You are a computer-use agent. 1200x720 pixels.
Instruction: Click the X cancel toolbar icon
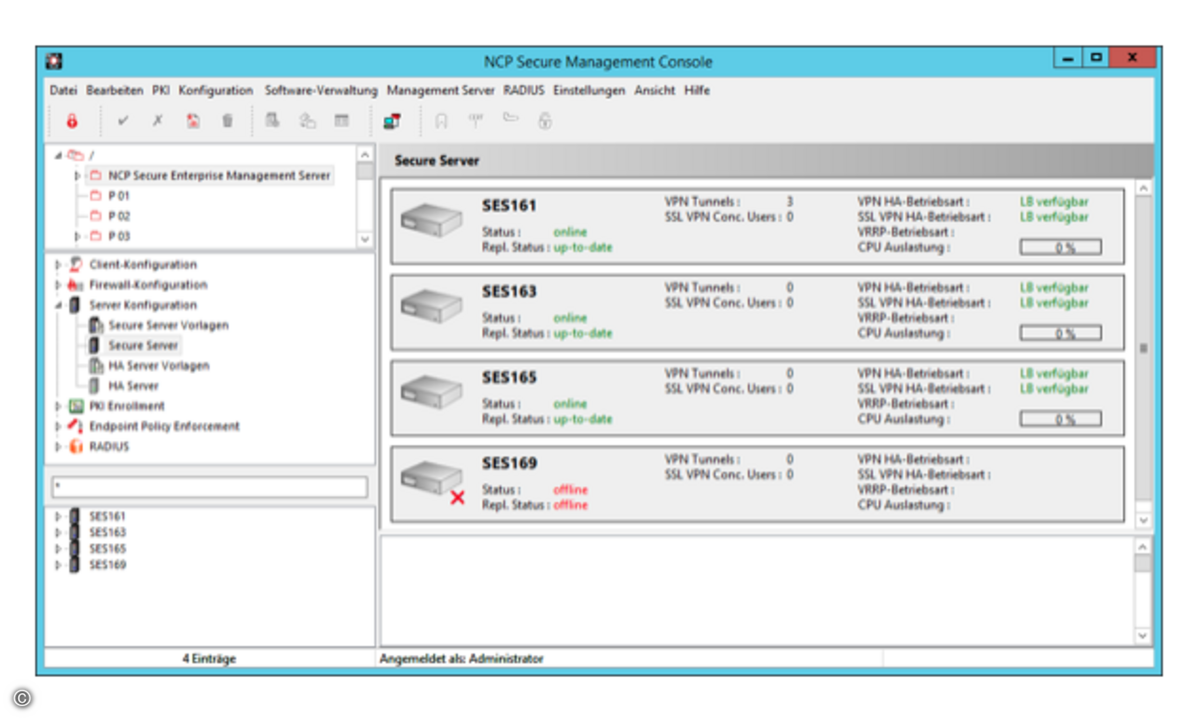[157, 121]
